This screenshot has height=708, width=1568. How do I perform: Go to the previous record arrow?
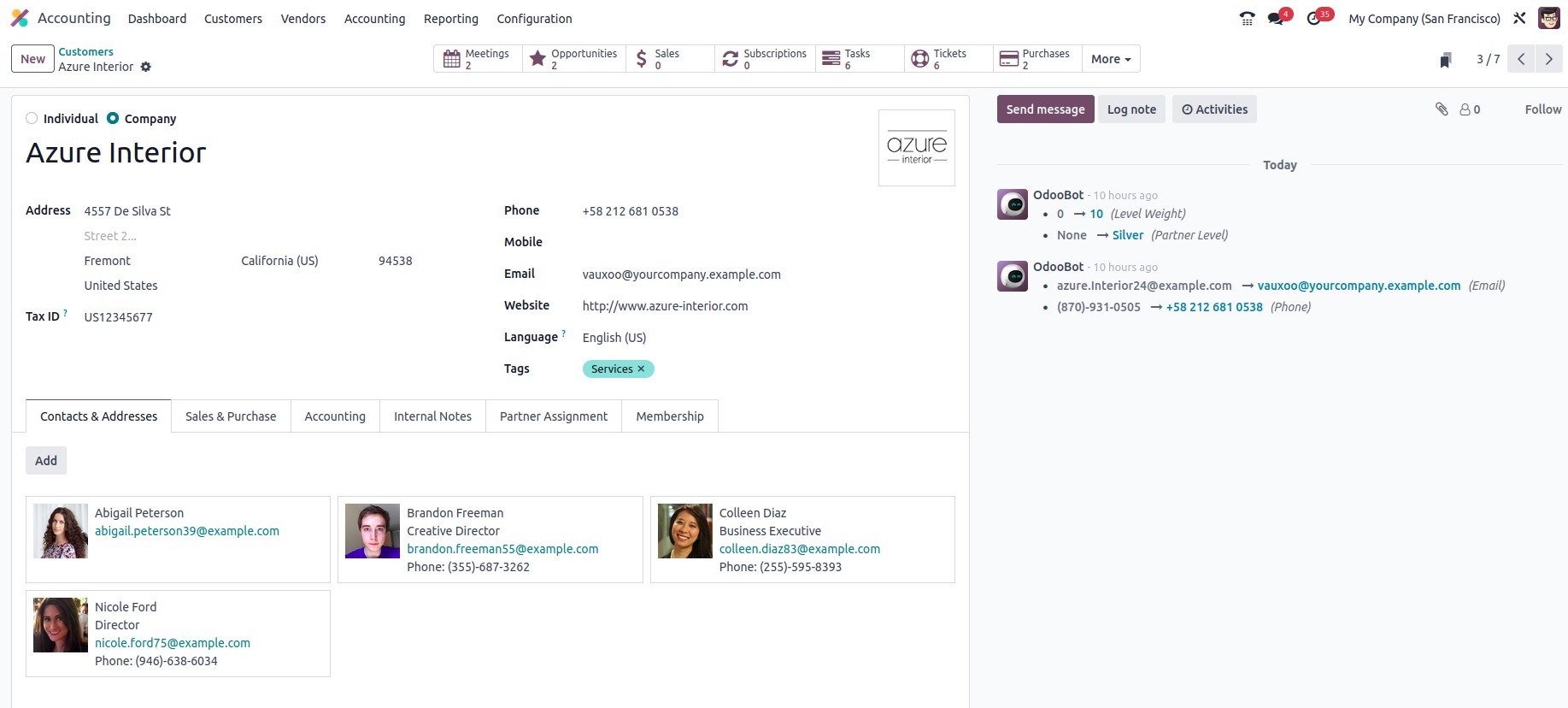click(x=1521, y=59)
